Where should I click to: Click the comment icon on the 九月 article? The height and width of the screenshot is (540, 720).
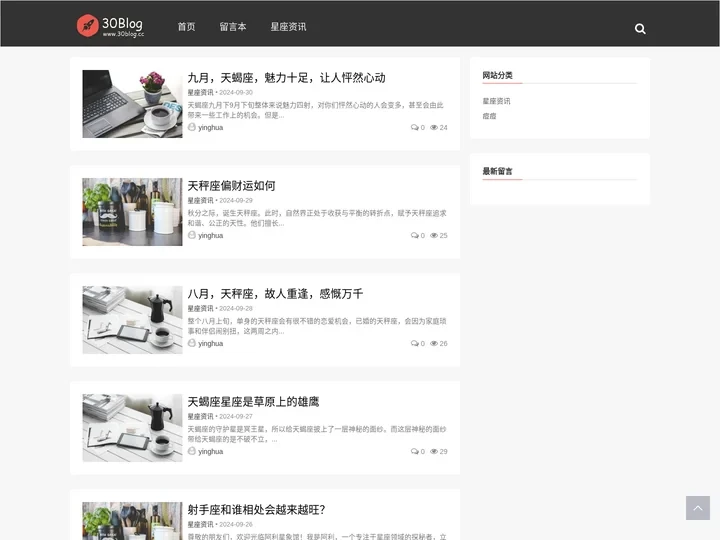tap(415, 127)
